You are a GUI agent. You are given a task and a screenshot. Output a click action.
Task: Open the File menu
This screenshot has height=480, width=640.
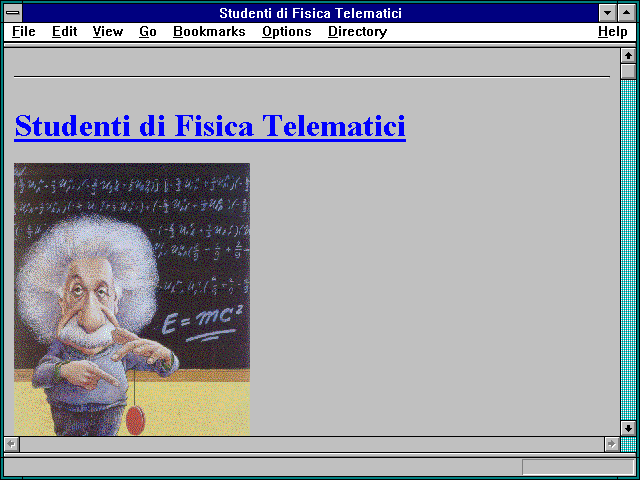(x=24, y=31)
